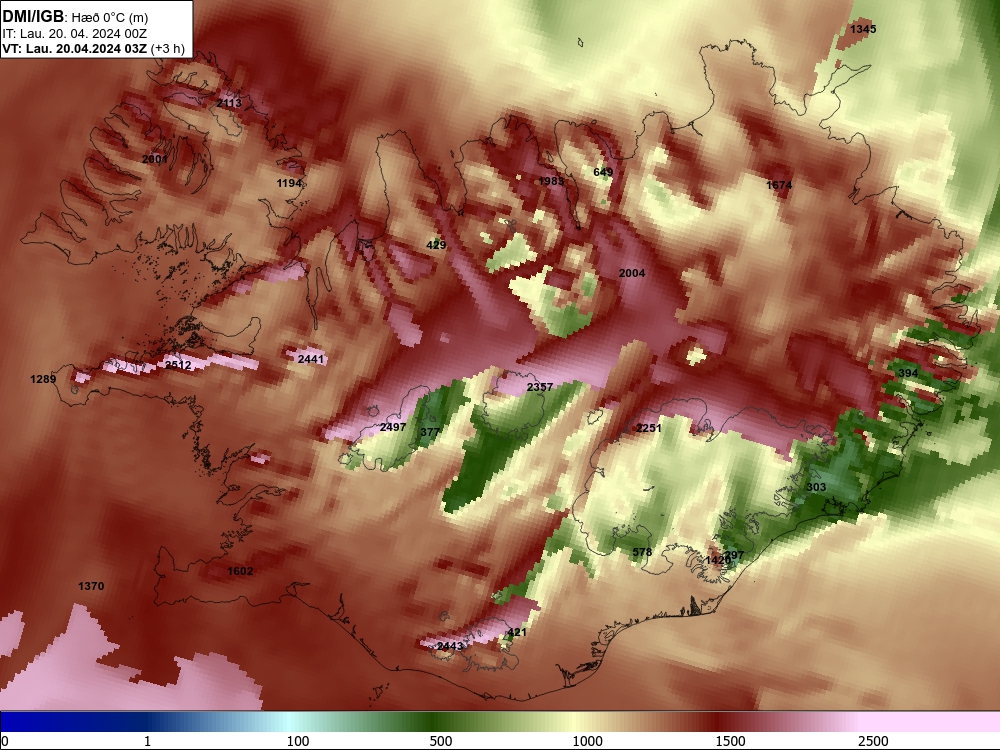Click the 1345 offshore value

[x=864, y=29]
